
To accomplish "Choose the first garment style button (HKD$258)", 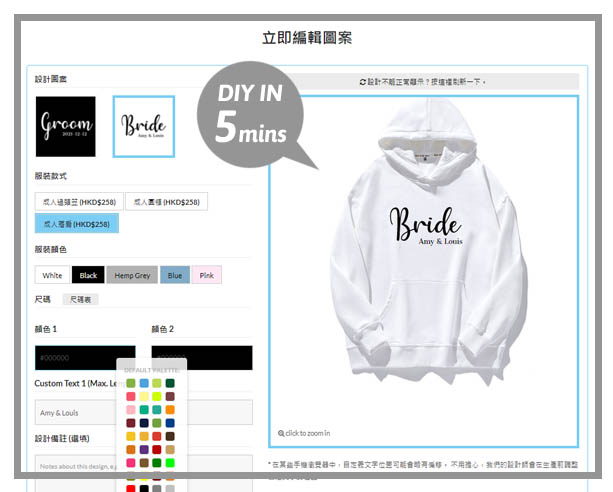I will coord(79,202).
